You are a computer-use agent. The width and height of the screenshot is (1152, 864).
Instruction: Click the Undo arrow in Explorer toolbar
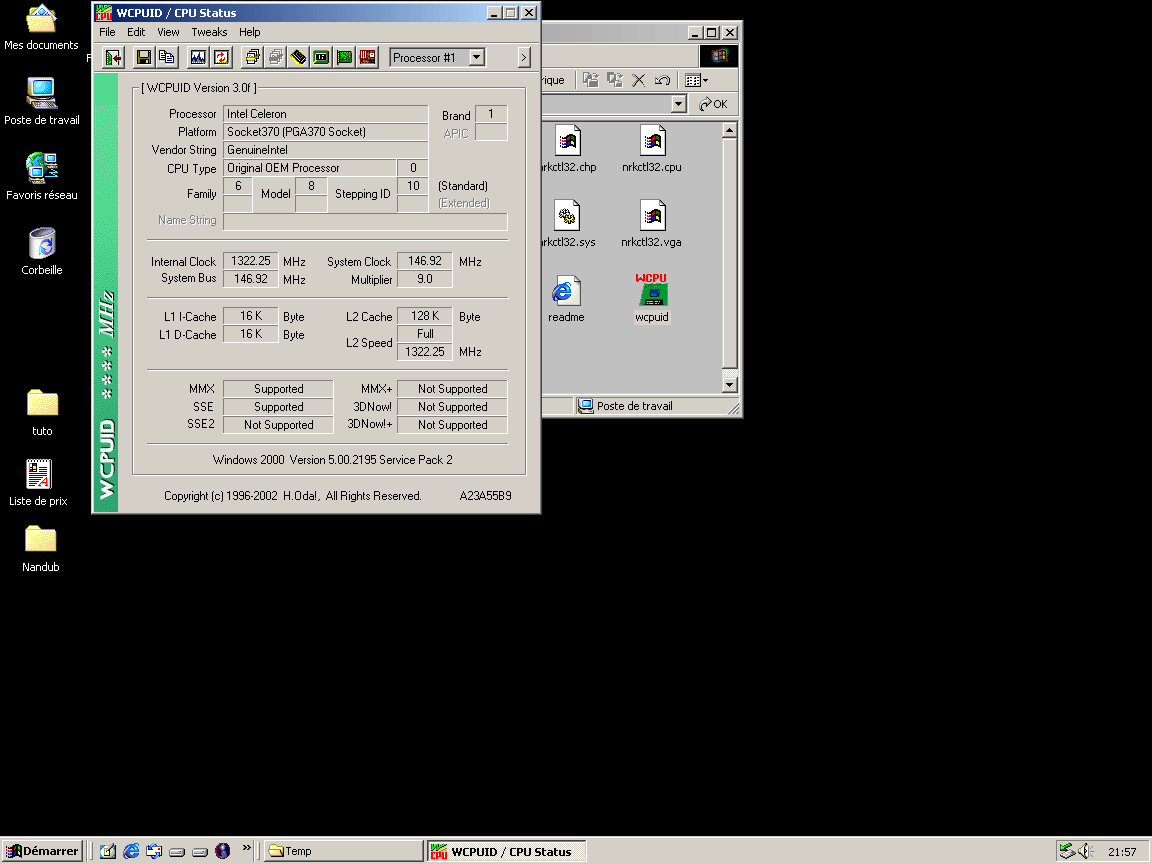pos(662,80)
